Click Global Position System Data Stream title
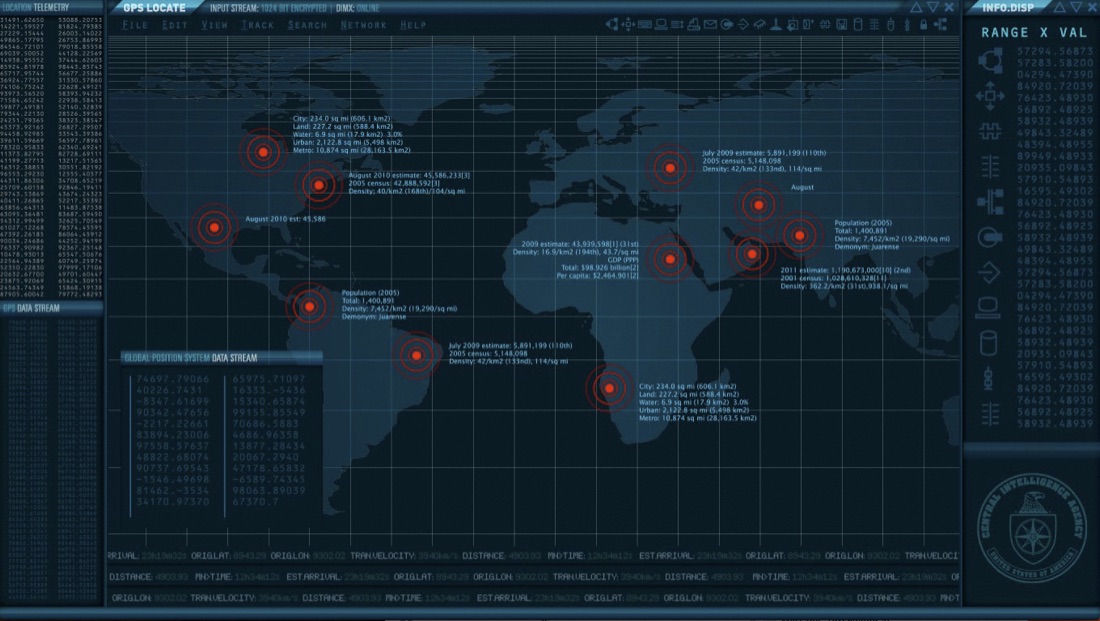The height and width of the screenshot is (621, 1100). (191, 358)
